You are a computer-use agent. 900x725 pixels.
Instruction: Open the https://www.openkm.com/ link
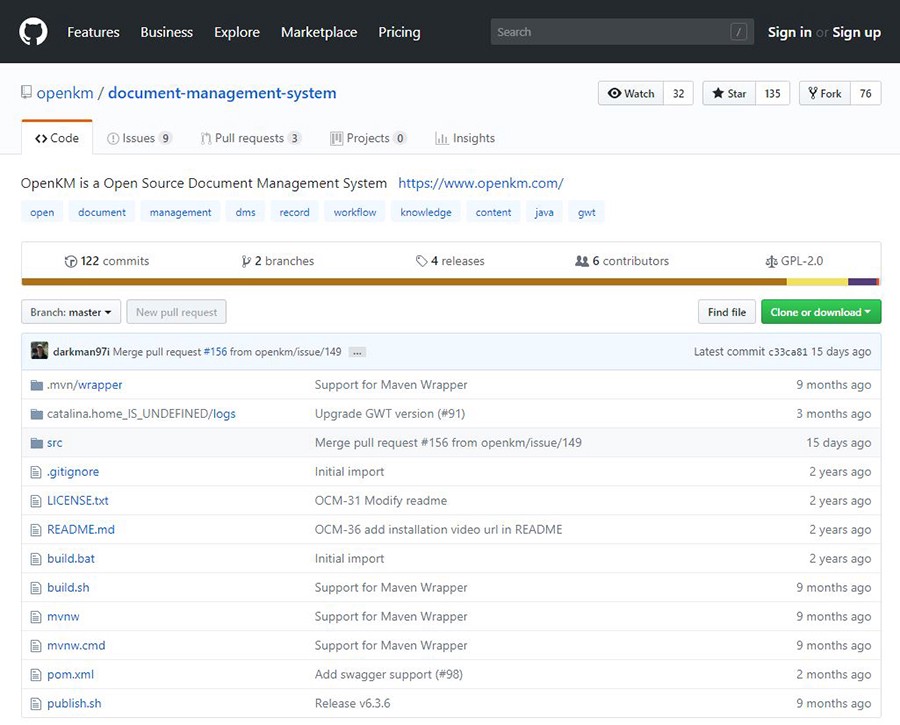480,183
